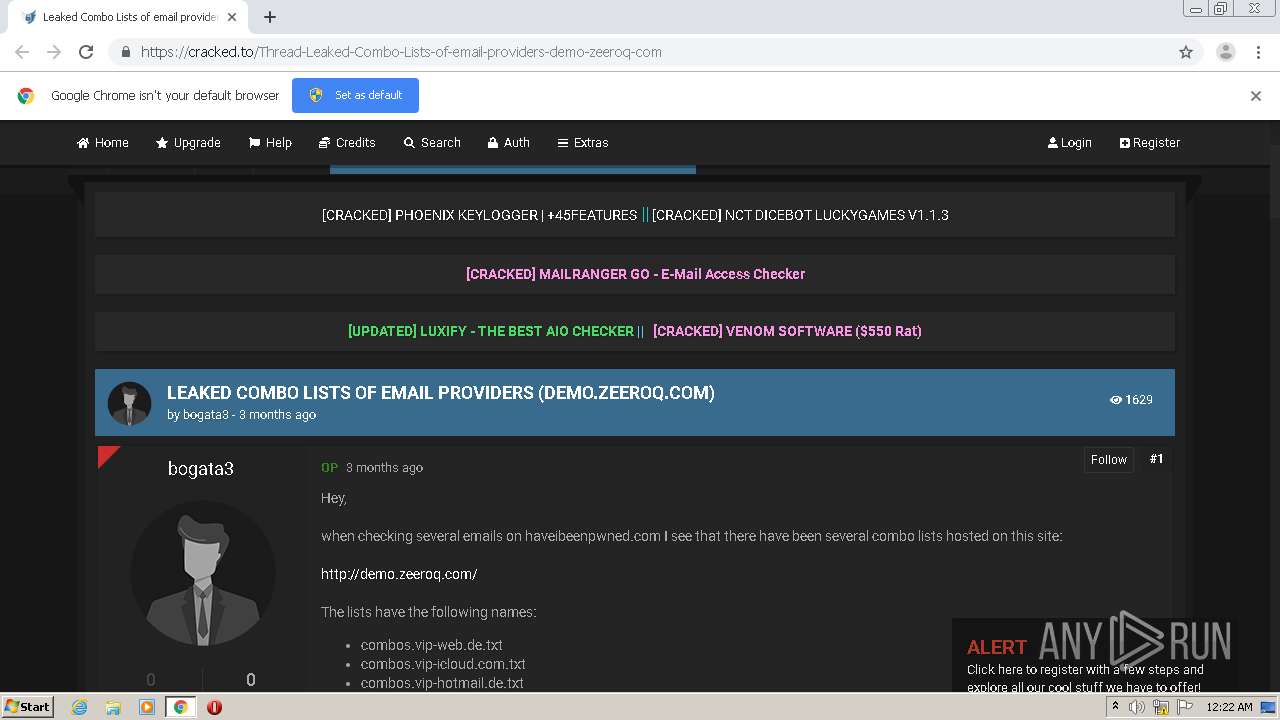Image resolution: width=1280 pixels, height=720 pixels.
Task: Click the large bogata3 profile avatar
Action: click(x=203, y=573)
